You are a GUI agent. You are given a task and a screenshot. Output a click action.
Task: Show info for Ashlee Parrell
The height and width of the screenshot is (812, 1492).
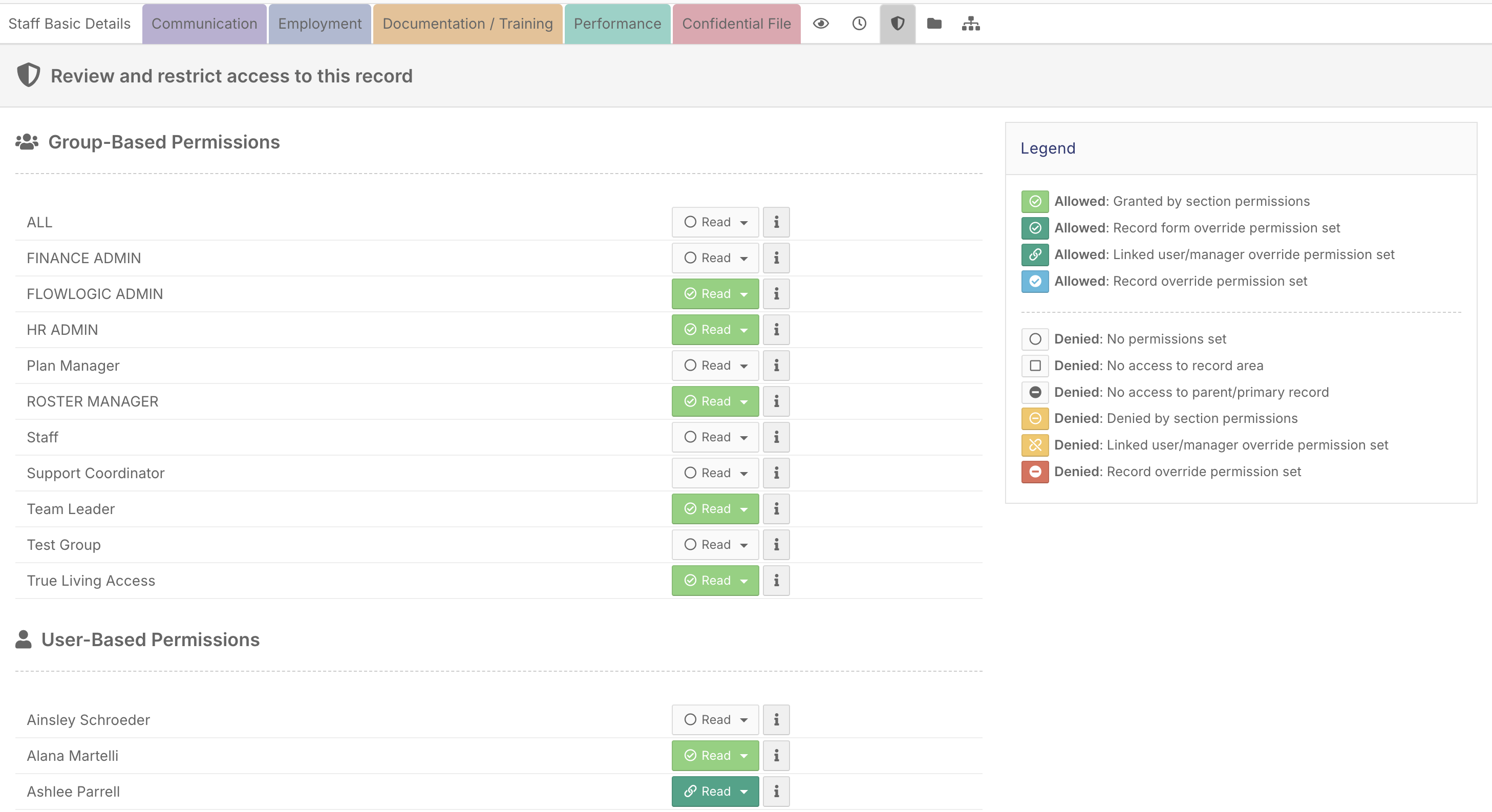(776, 792)
